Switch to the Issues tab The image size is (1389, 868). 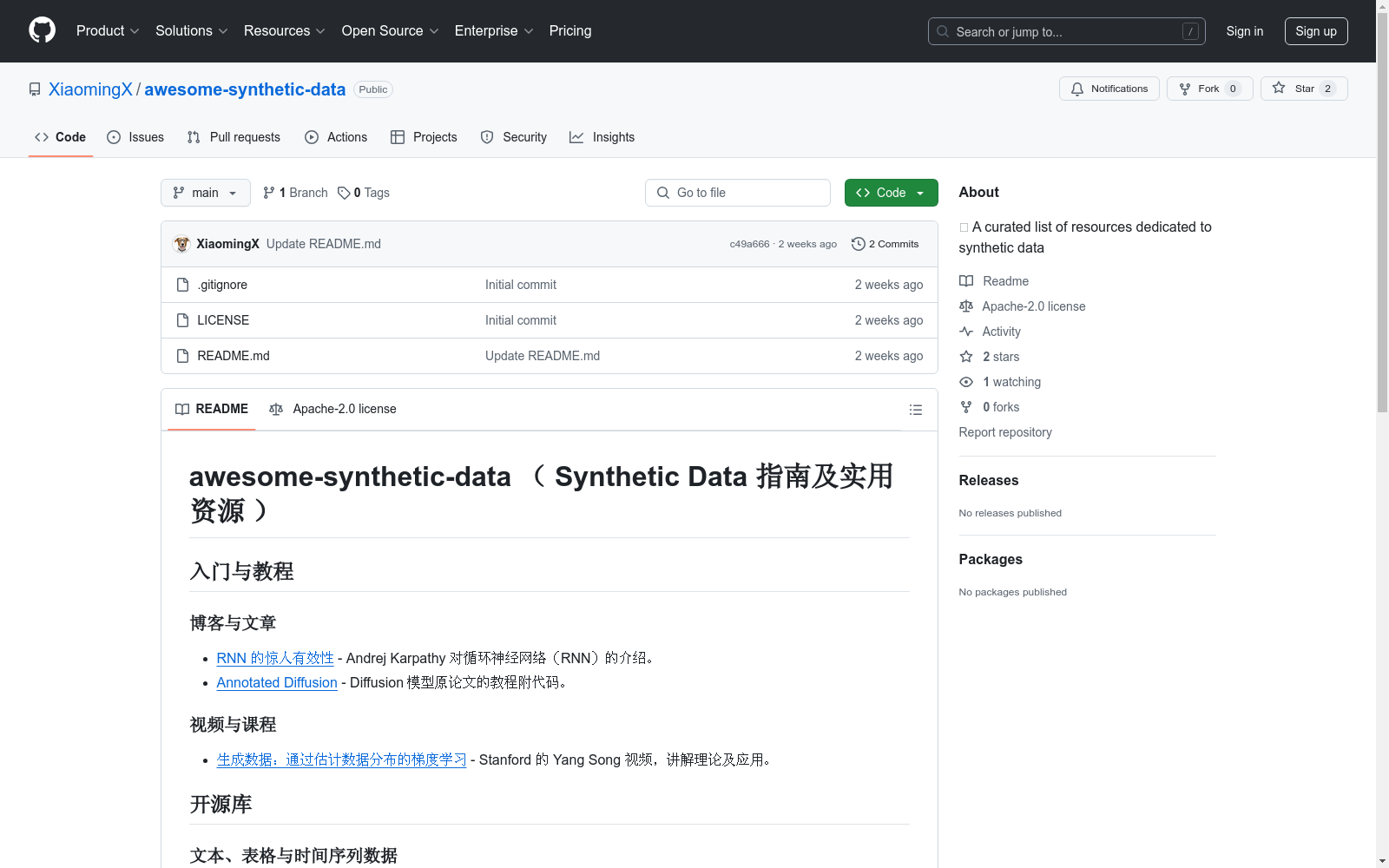tap(135, 137)
